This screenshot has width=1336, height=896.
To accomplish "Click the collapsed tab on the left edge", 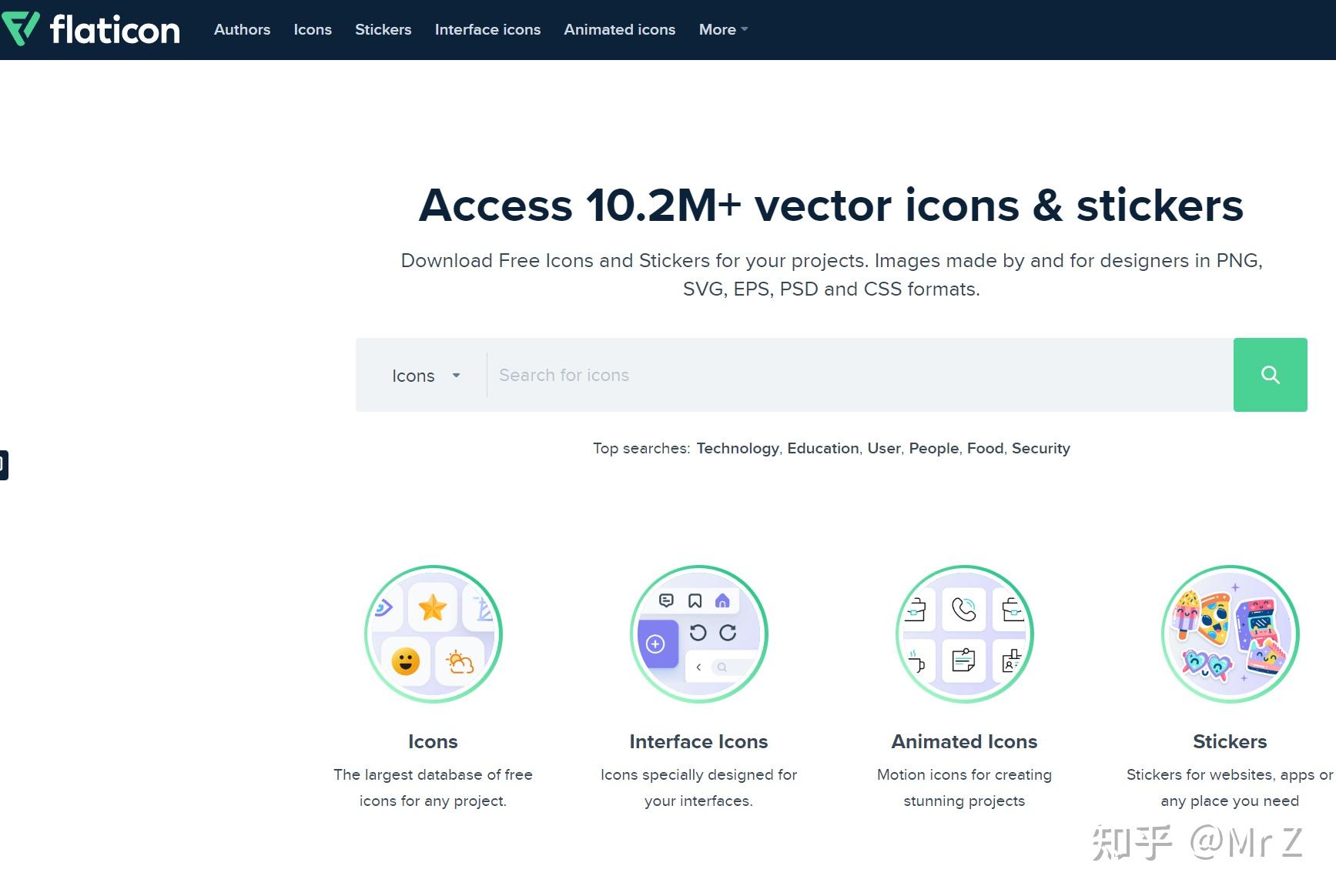I will (3, 464).
